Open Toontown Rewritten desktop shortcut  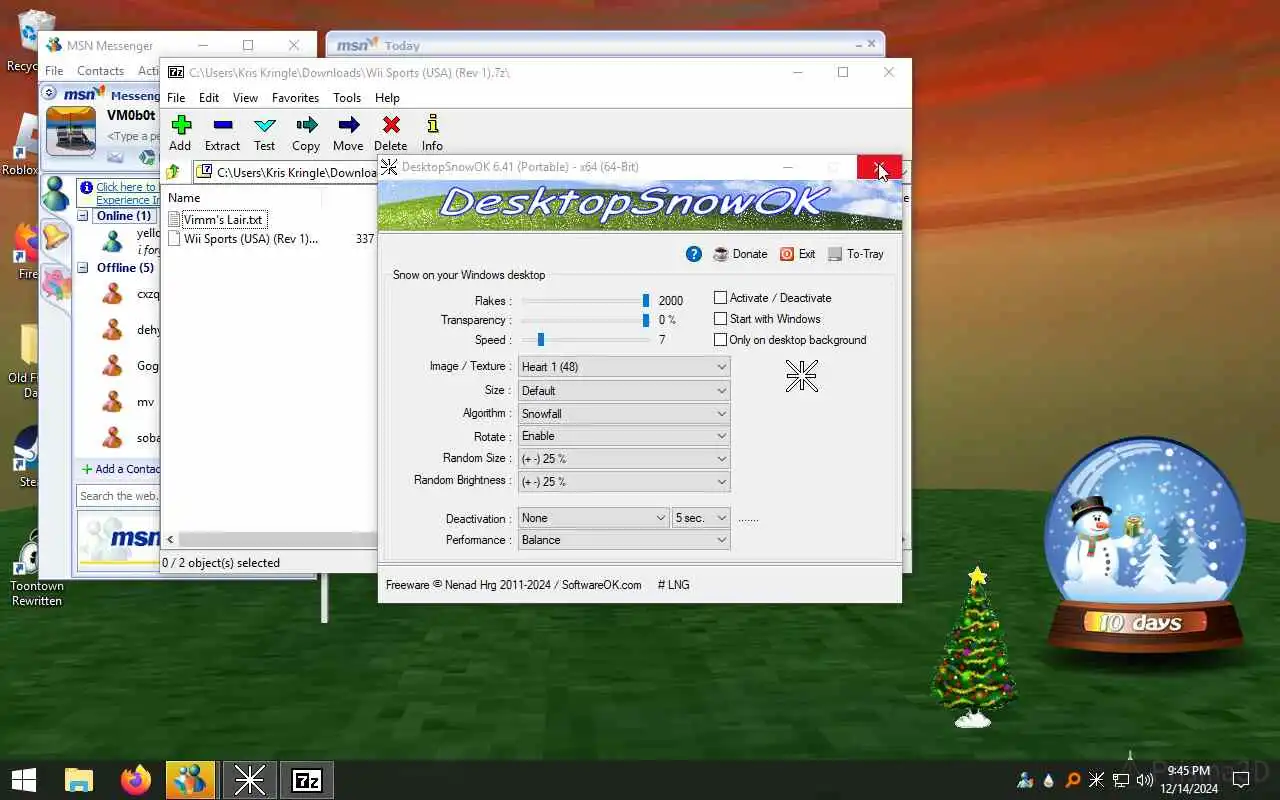(37, 570)
